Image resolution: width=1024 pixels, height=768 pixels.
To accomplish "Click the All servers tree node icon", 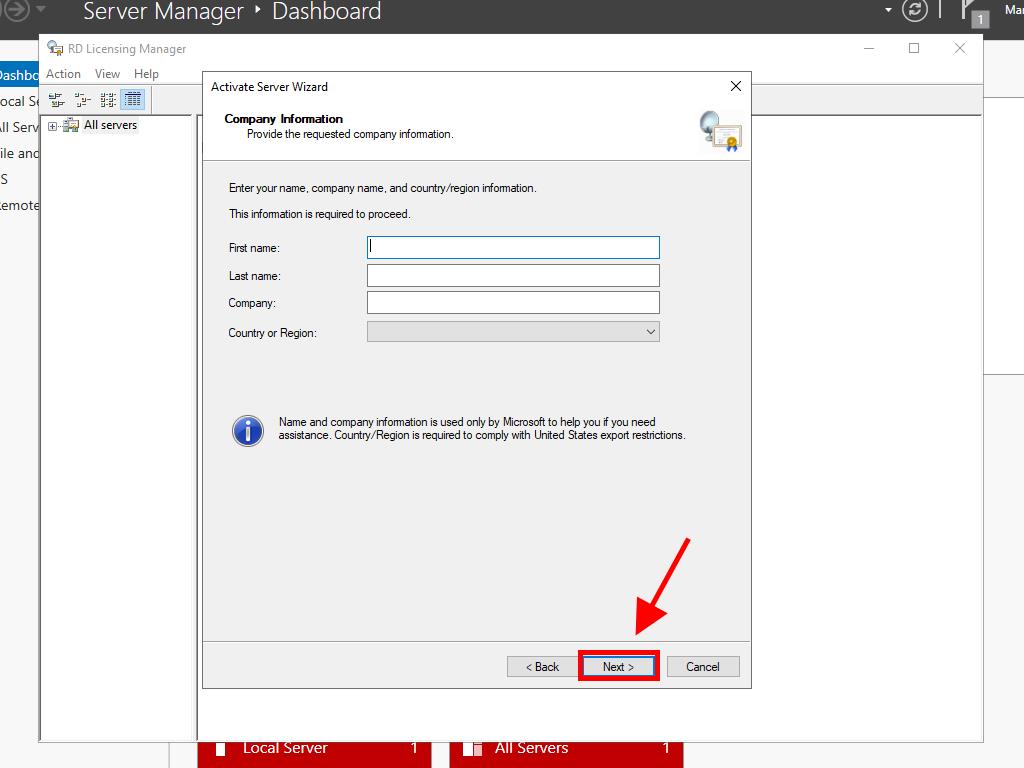I will click(x=71, y=125).
